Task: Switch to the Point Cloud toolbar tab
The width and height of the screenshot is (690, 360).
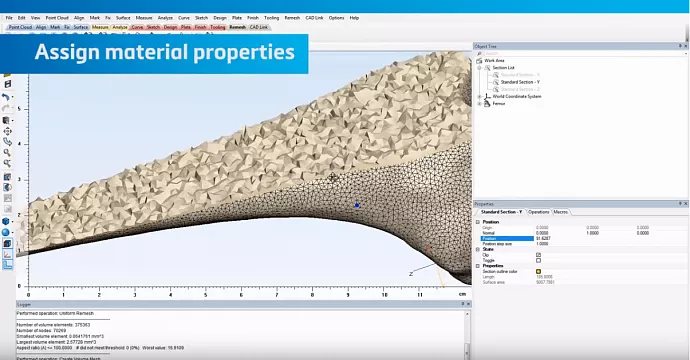Action: (20, 27)
